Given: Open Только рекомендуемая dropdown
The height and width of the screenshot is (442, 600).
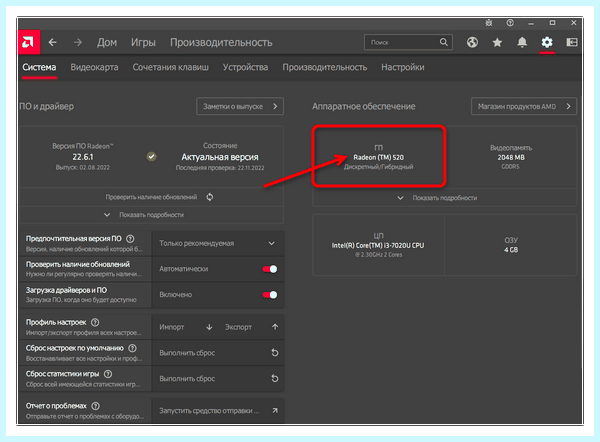Looking at the screenshot, I should coord(218,243).
